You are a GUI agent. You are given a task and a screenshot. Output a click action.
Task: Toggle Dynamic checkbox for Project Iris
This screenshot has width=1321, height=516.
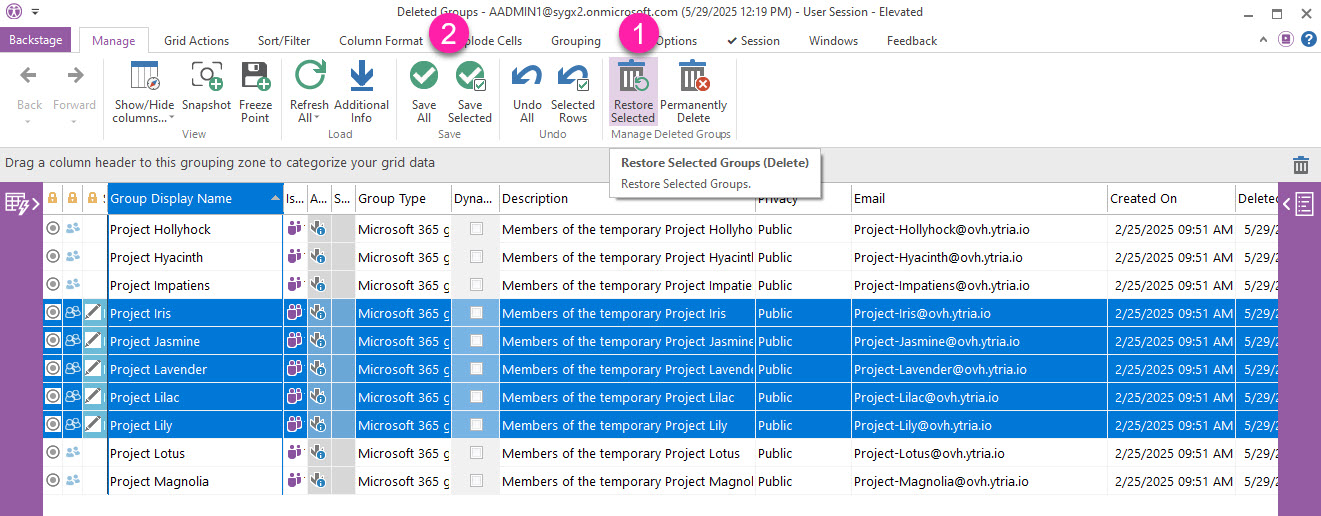coord(477,313)
